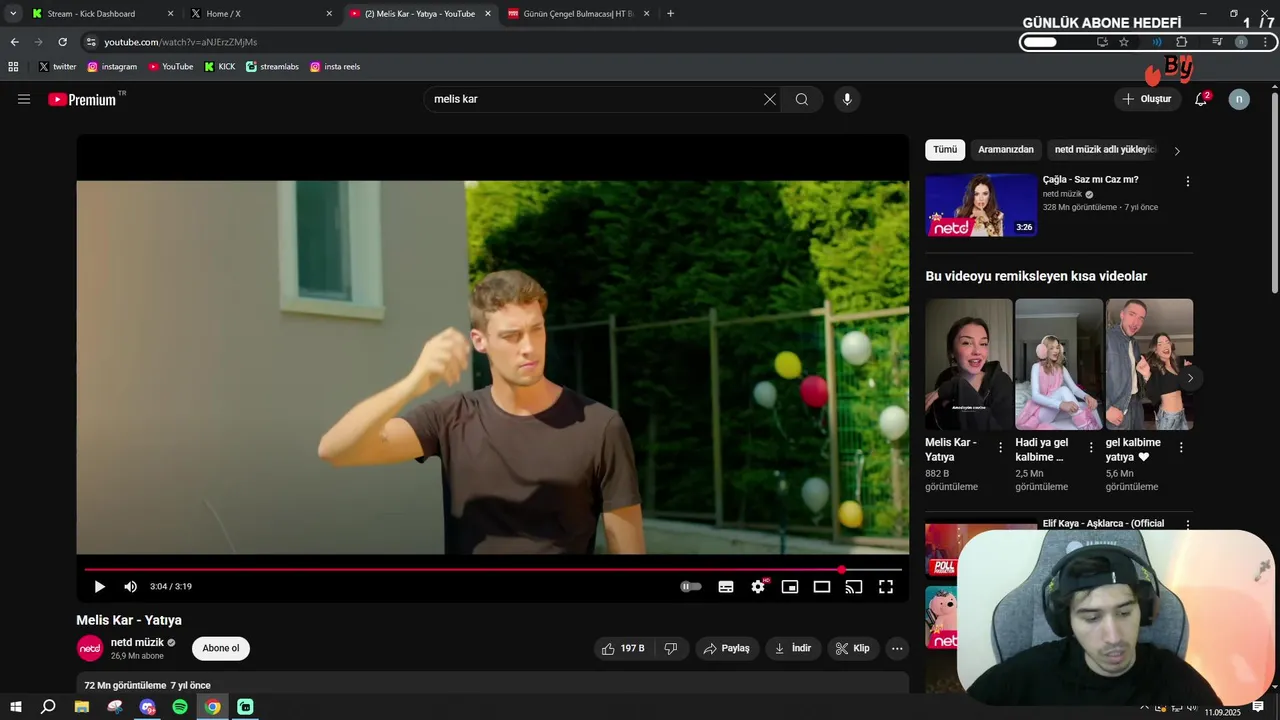The image size is (1280, 720).
Task: Like the video with 197 B likes
Action: point(624,648)
